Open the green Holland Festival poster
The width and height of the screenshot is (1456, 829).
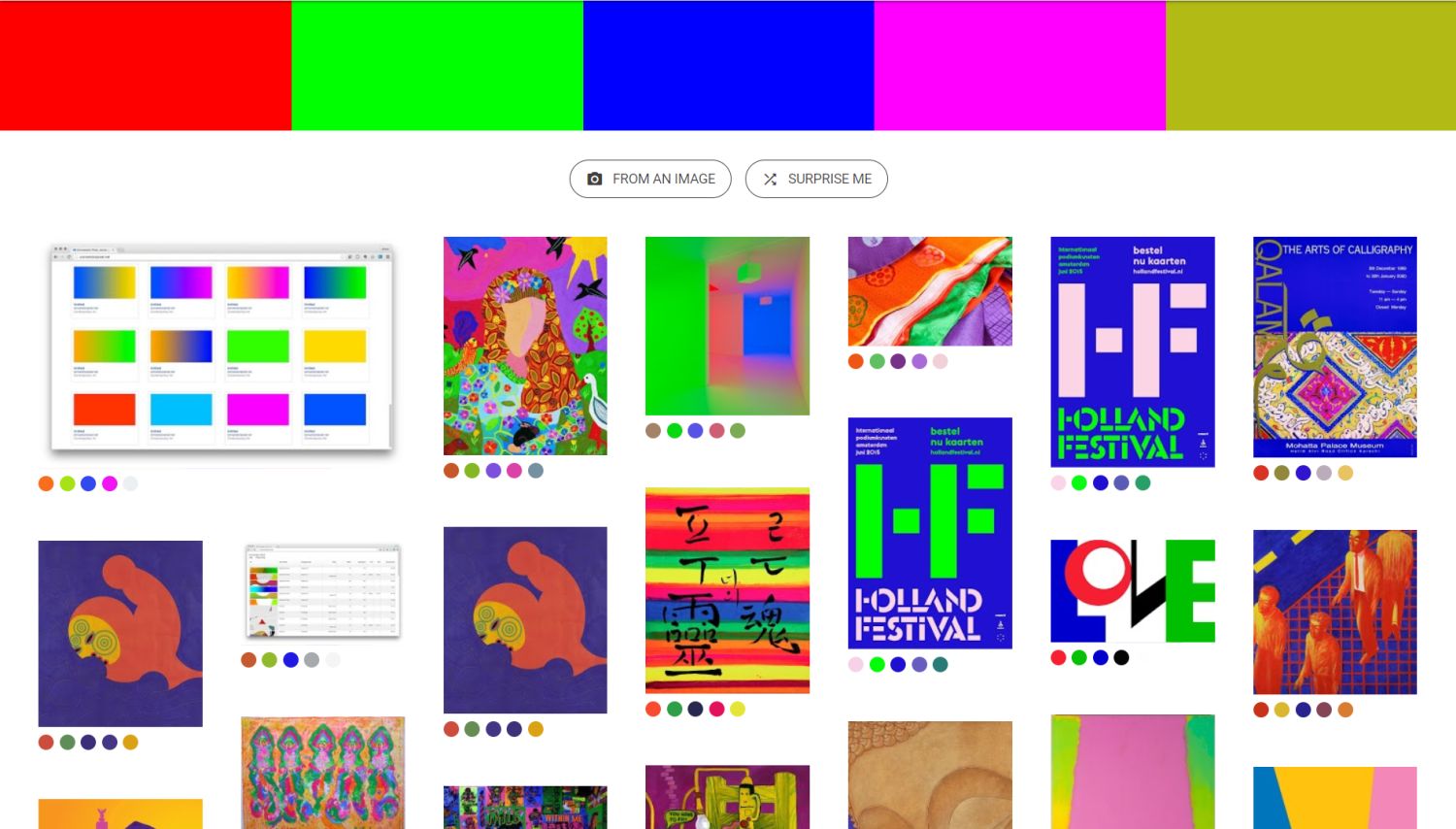pyautogui.click(x=930, y=533)
